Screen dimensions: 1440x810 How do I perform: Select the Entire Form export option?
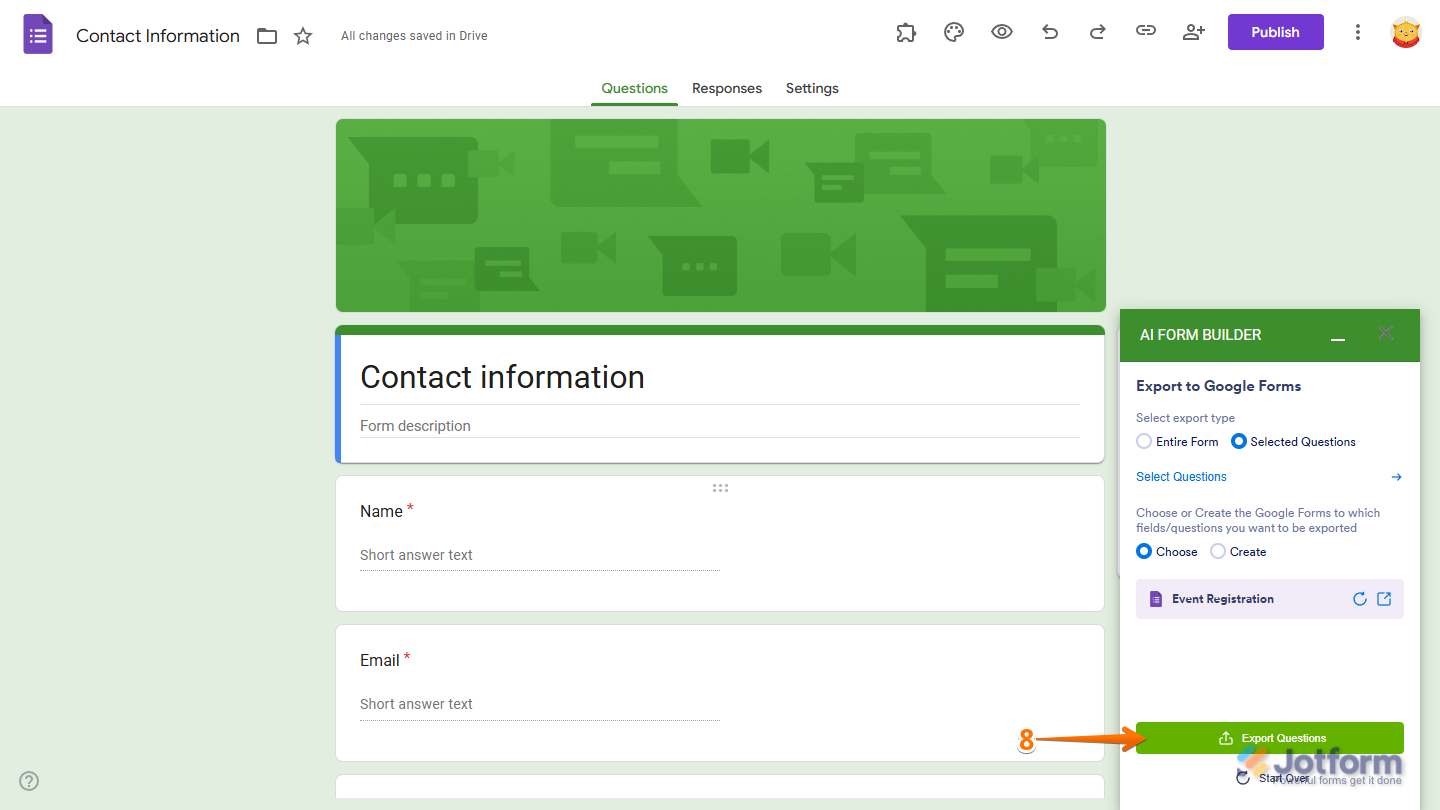[1143, 441]
